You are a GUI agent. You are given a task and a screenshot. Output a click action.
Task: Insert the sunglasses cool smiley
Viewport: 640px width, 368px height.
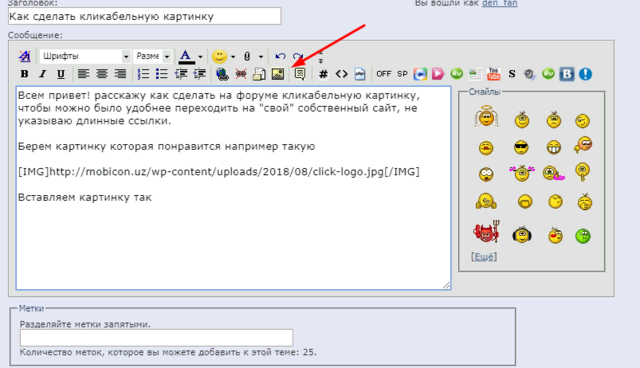[521, 147]
